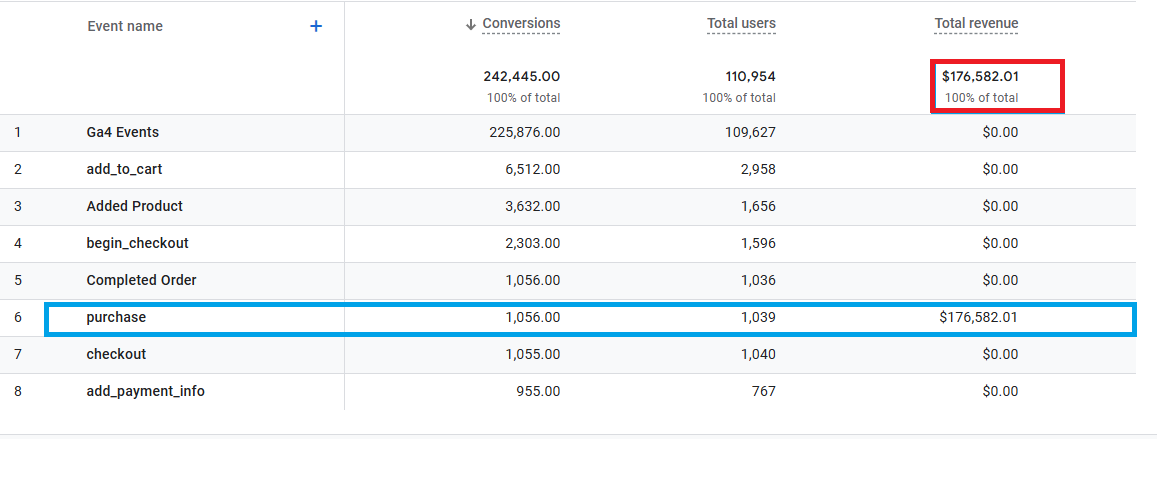
Task: Click the plus icon to add dimension
Action: (x=316, y=27)
